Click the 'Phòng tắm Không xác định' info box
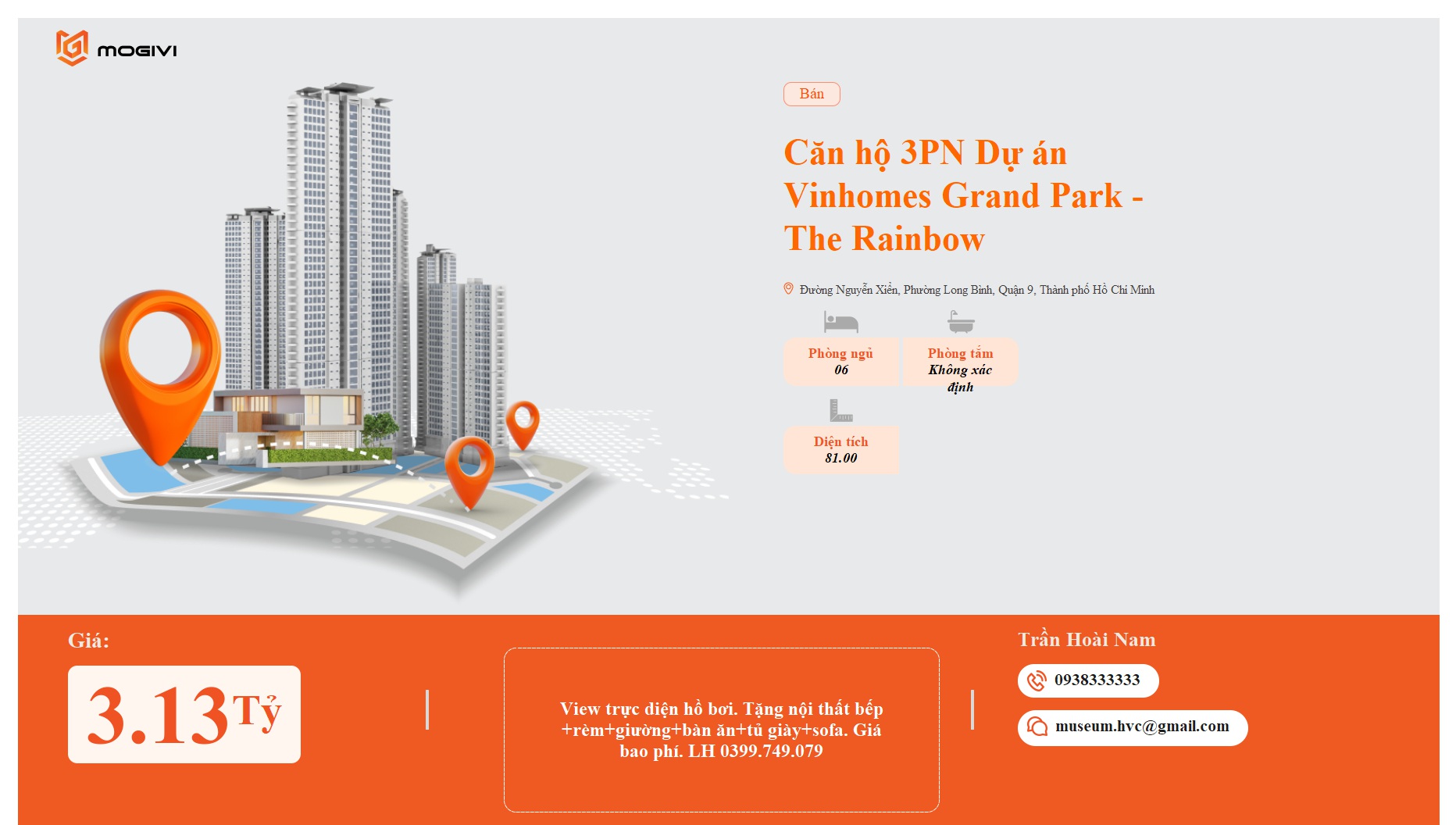The width and height of the screenshot is (1456, 825). click(x=960, y=363)
